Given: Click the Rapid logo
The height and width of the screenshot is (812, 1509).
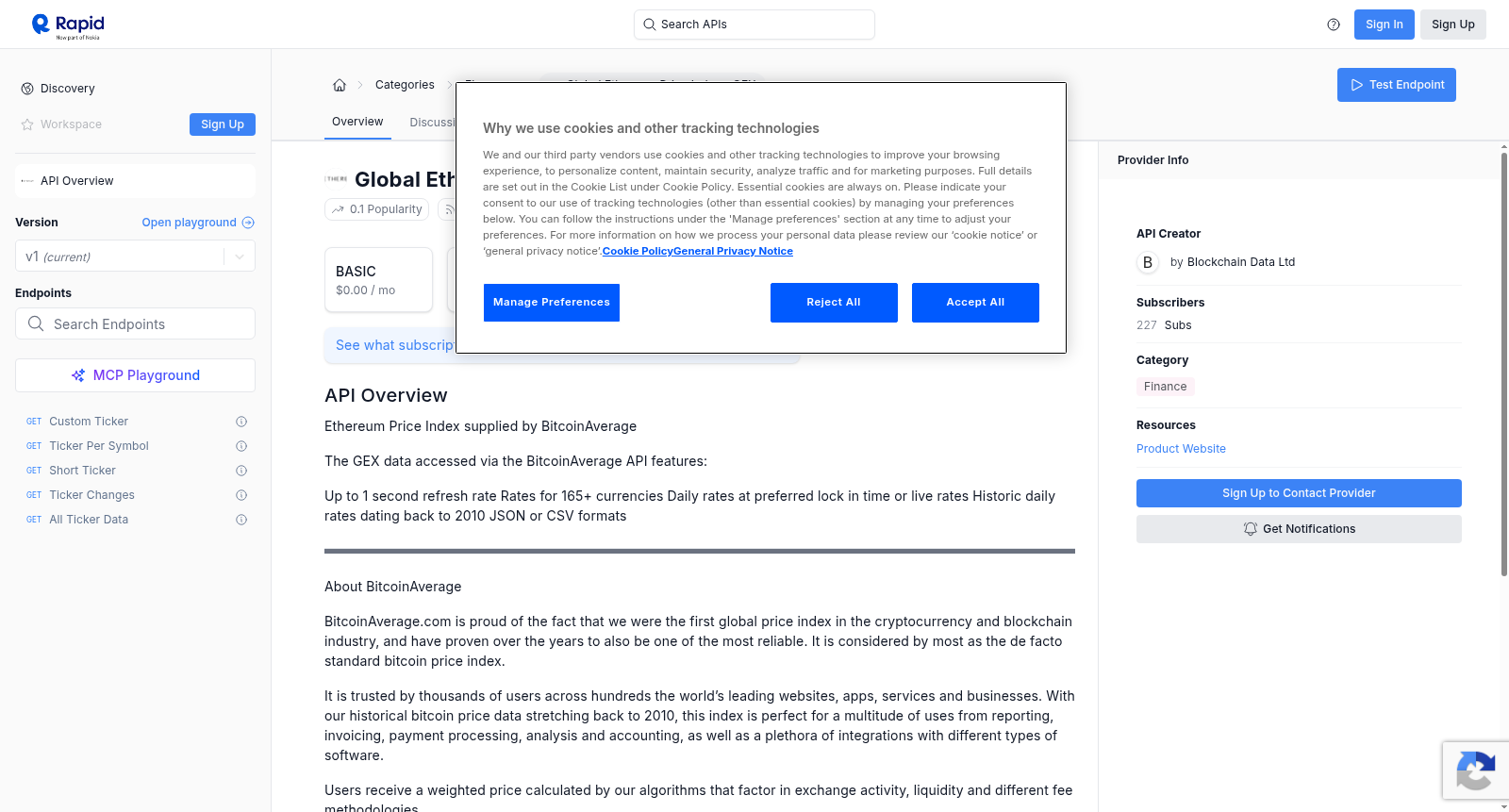Looking at the screenshot, I should 68,25.
